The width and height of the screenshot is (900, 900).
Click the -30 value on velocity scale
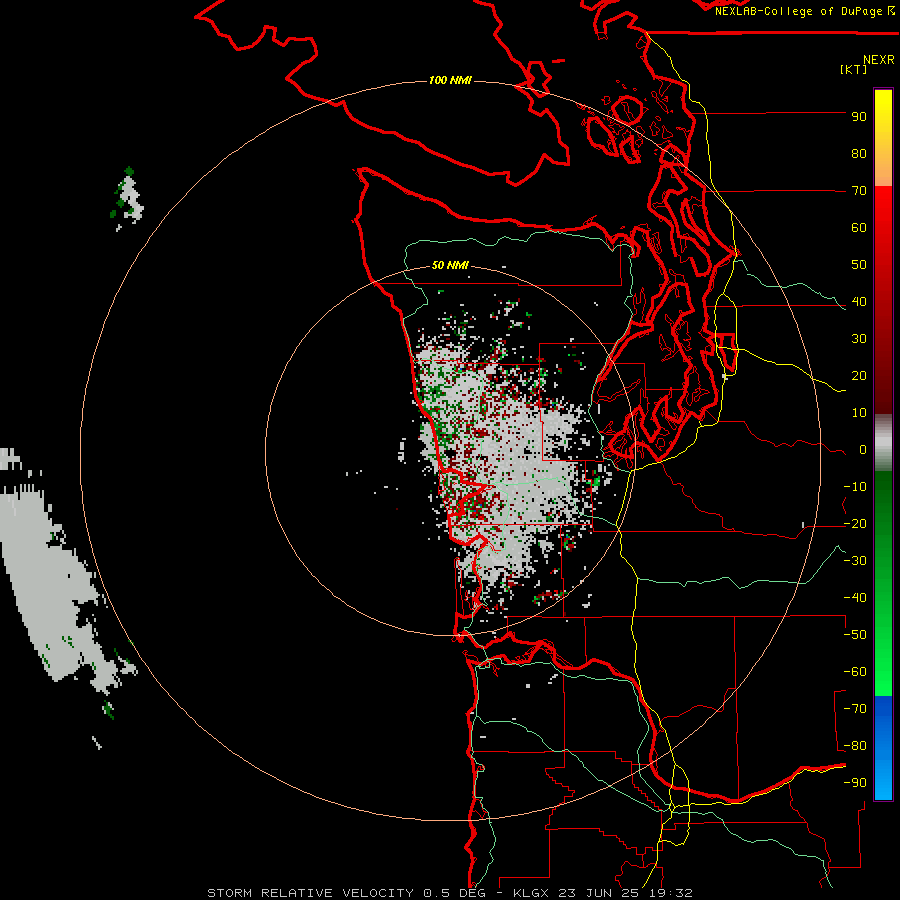point(855,561)
